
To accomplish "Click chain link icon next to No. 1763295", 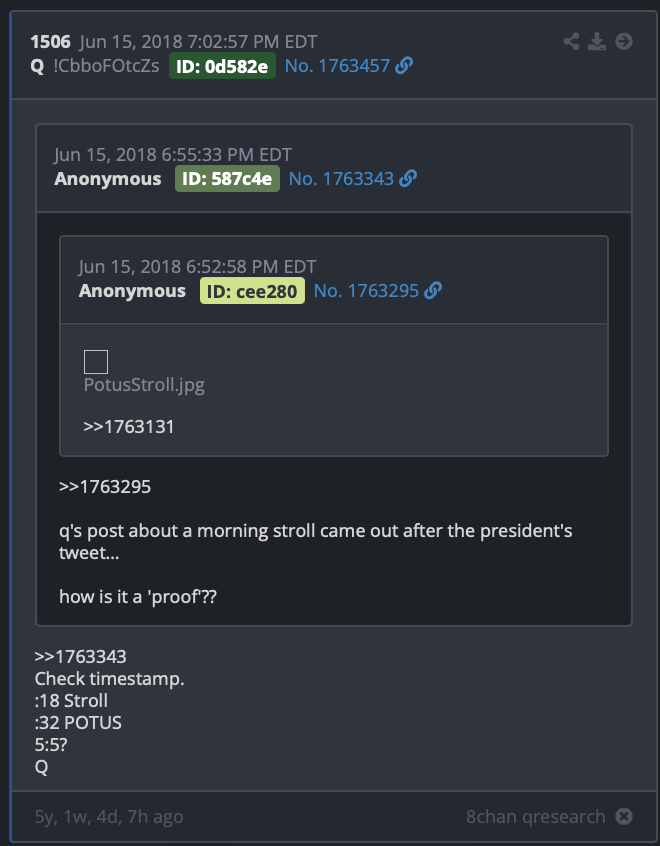I will 433,291.
